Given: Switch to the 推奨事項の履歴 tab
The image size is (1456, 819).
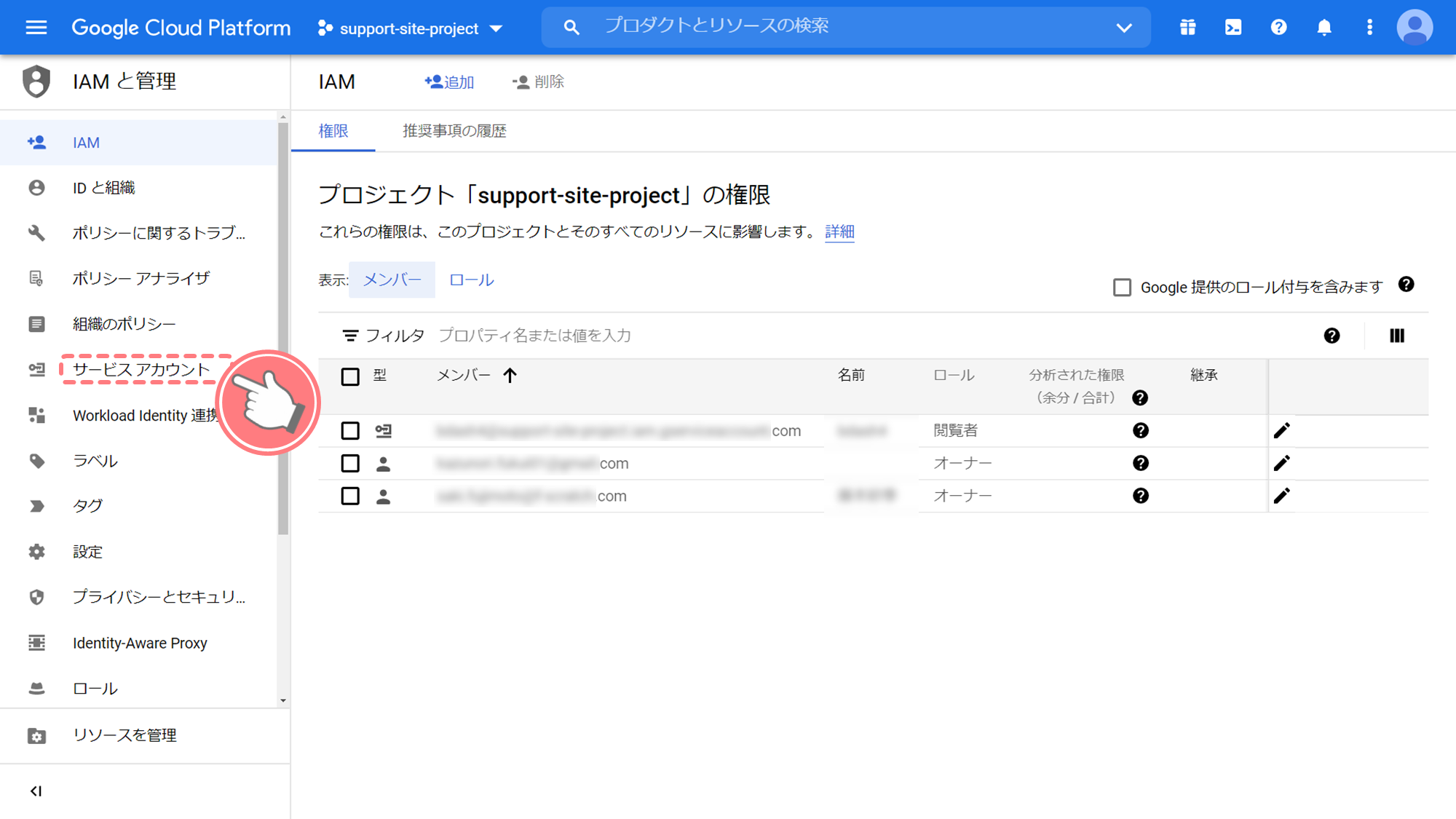Looking at the screenshot, I should pyautogui.click(x=454, y=131).
